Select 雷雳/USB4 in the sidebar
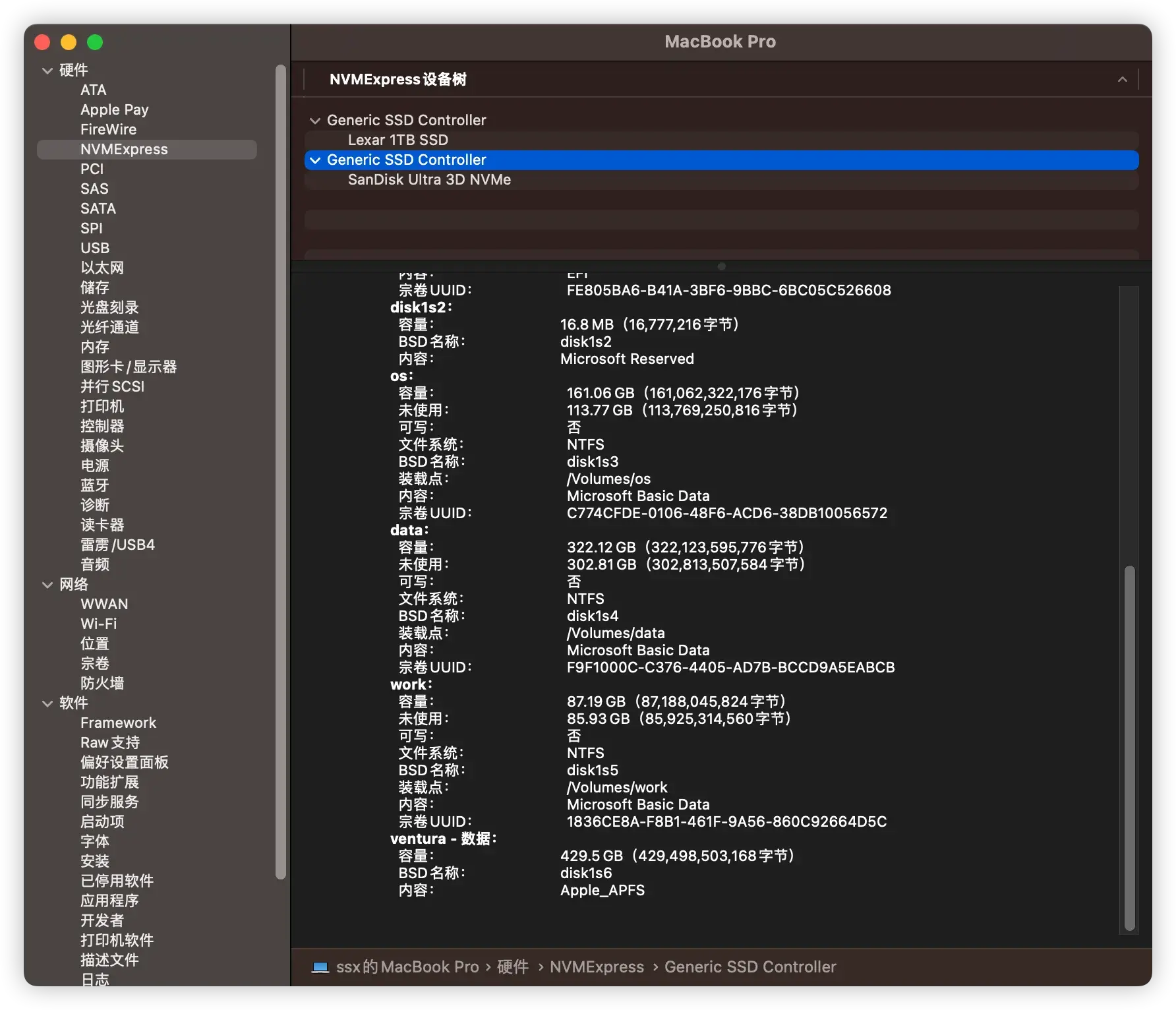This screenshot has width=1176, height=1010. (117, 545)
